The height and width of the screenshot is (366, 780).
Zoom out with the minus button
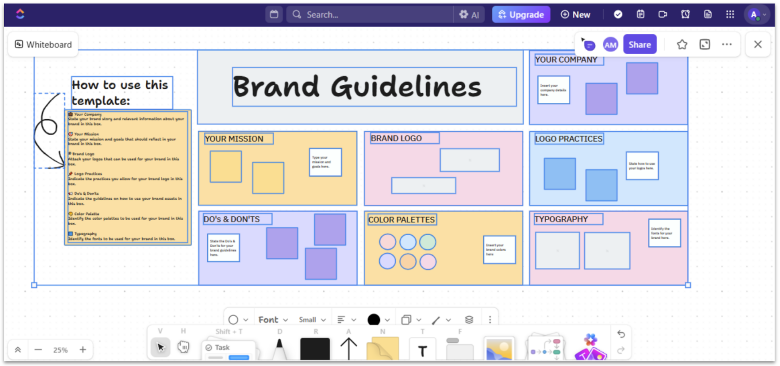pyautogui.click(x=38, y=350)
